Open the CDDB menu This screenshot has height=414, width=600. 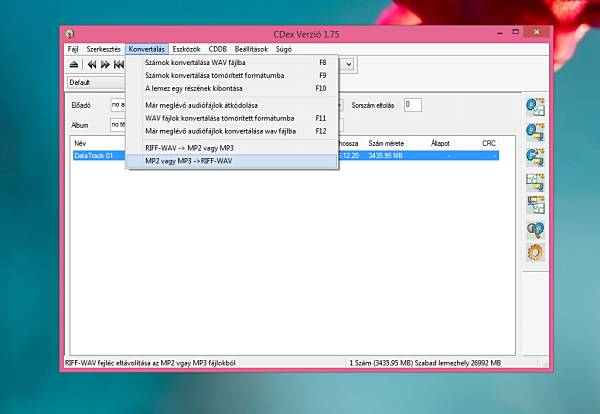click(x=218, y=49)
